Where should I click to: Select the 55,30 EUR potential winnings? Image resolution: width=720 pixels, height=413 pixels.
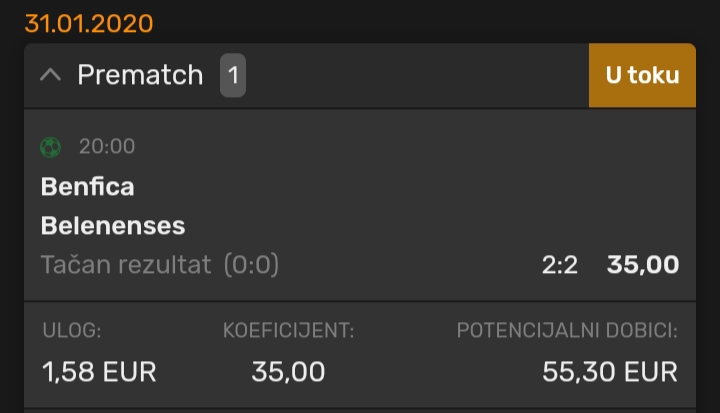[x=610, y=372]
